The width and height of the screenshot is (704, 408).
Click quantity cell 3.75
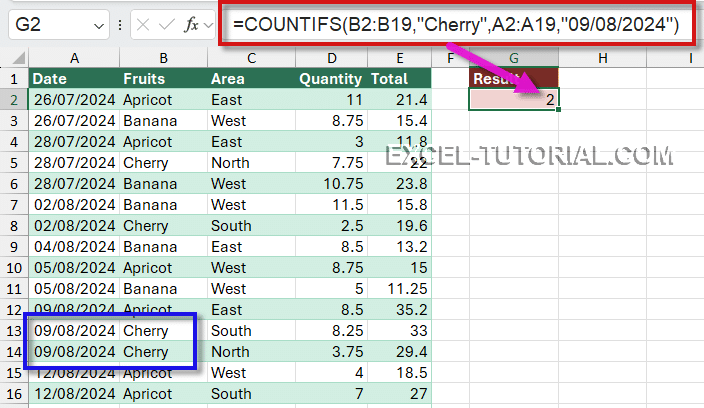click(331, 351)
